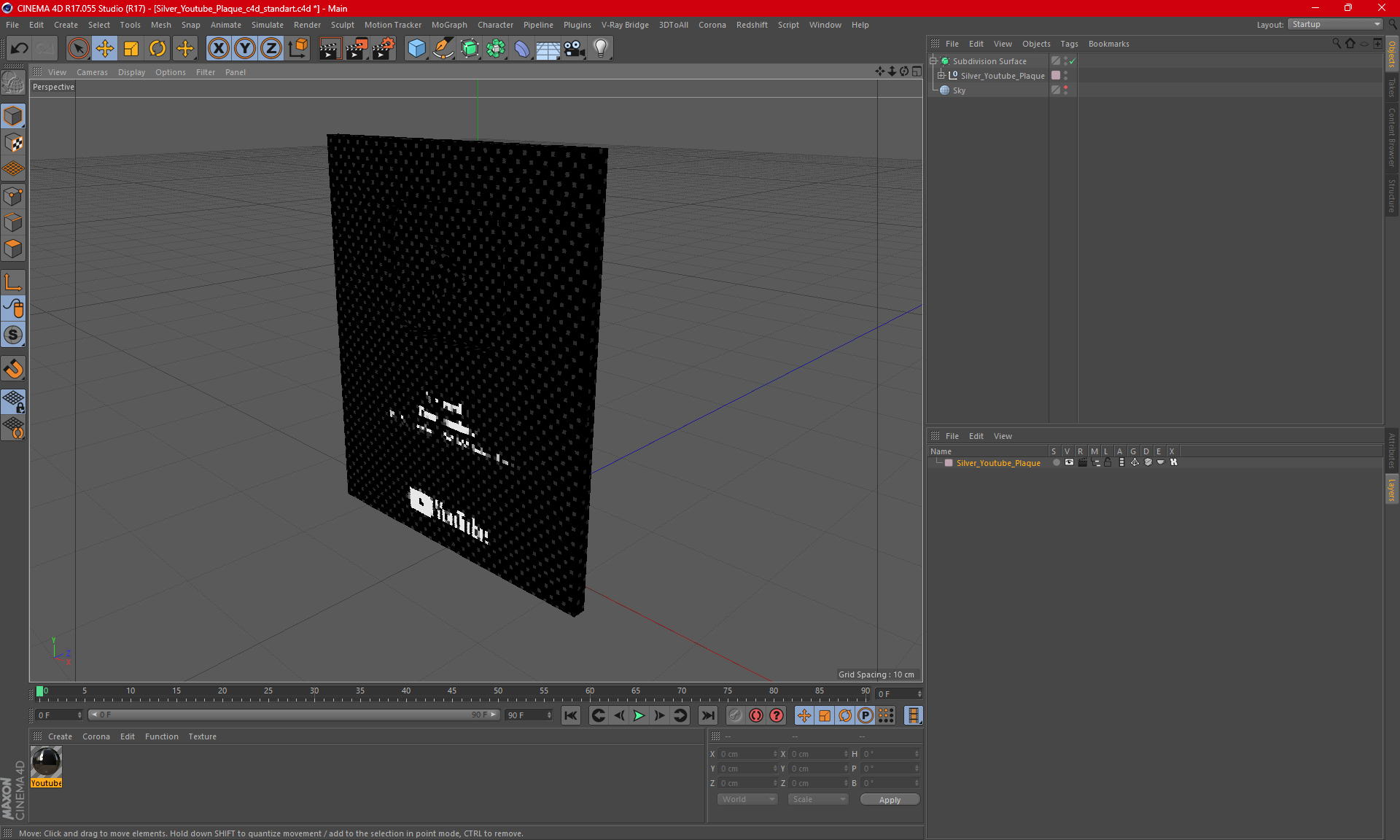Click the Record Active Objects button

pos(735,715)
